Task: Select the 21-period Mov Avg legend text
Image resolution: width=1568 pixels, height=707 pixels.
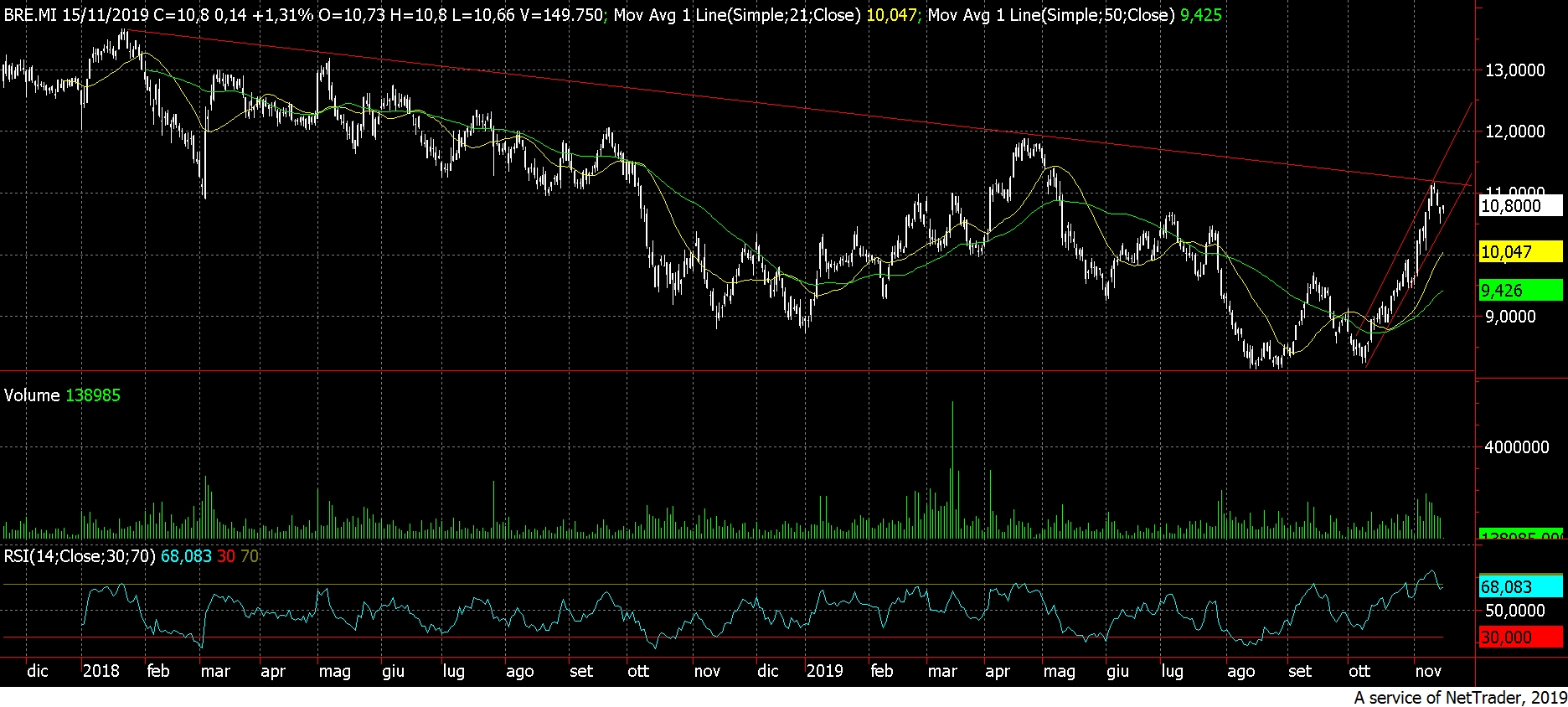Action: pyautogui.click(x=737, y=15)
